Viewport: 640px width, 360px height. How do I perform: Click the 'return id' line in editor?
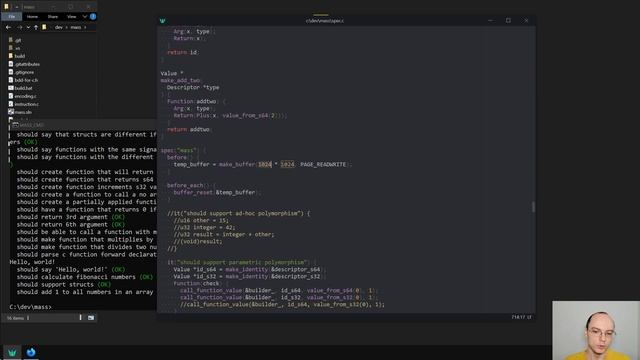pyautogui.click(x=182, y=52)
